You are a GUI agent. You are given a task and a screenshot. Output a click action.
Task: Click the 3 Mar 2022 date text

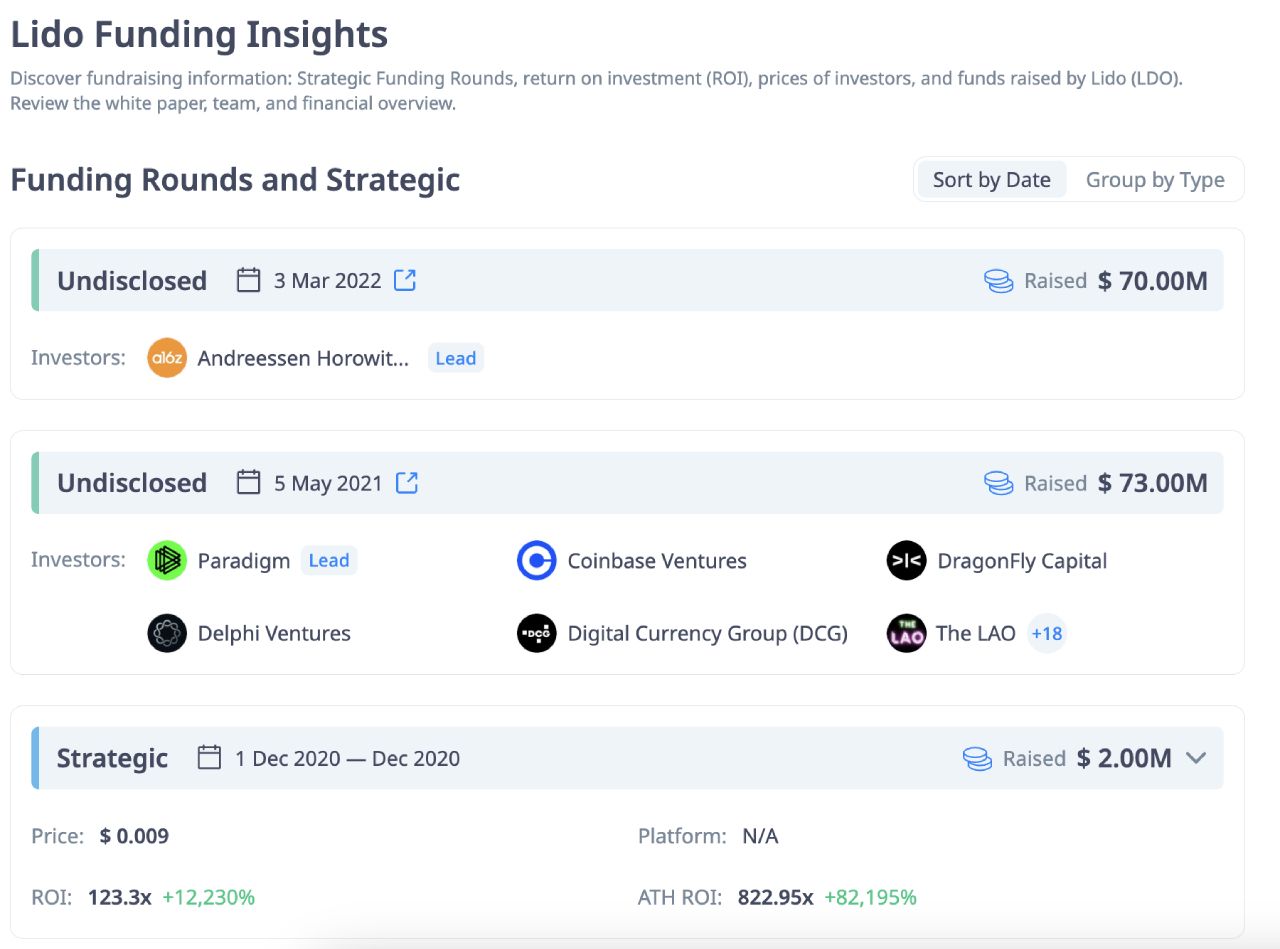click(x=328, y=280)
